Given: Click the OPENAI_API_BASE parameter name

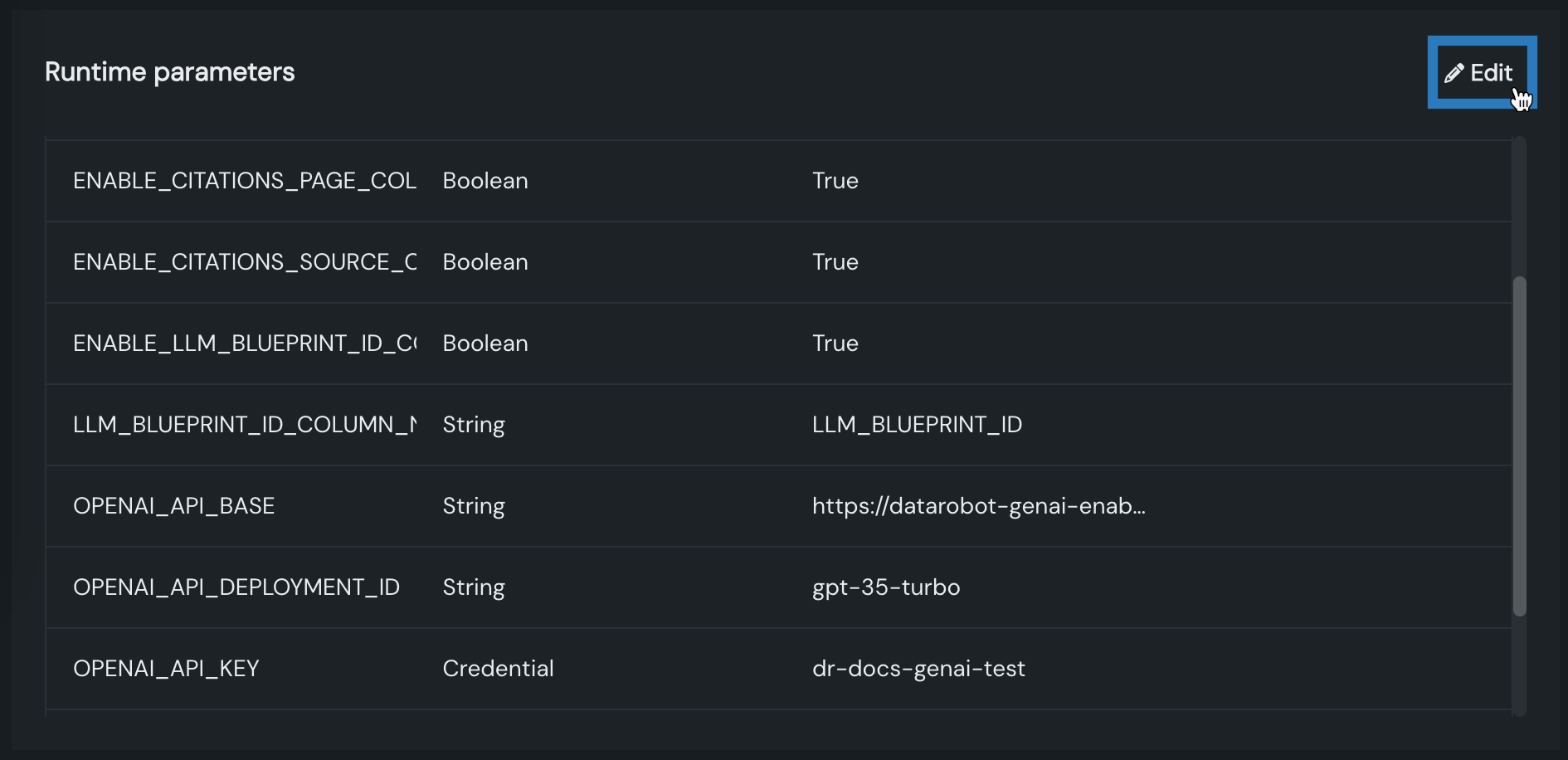Looking at the screenshot, I should [x=173, y=506].
